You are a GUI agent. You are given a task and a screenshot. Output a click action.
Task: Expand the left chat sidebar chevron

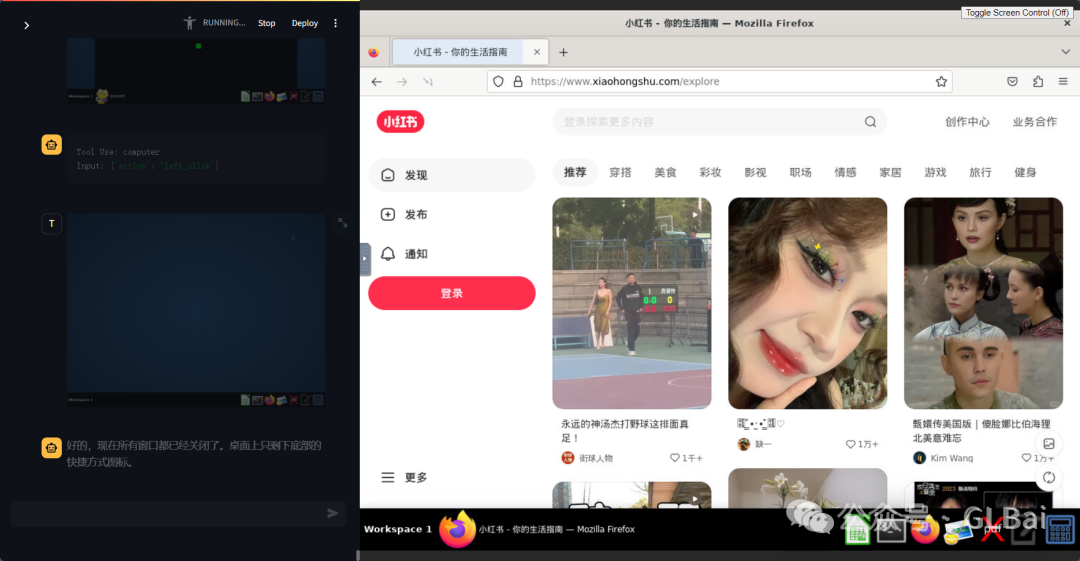point(26,25)
